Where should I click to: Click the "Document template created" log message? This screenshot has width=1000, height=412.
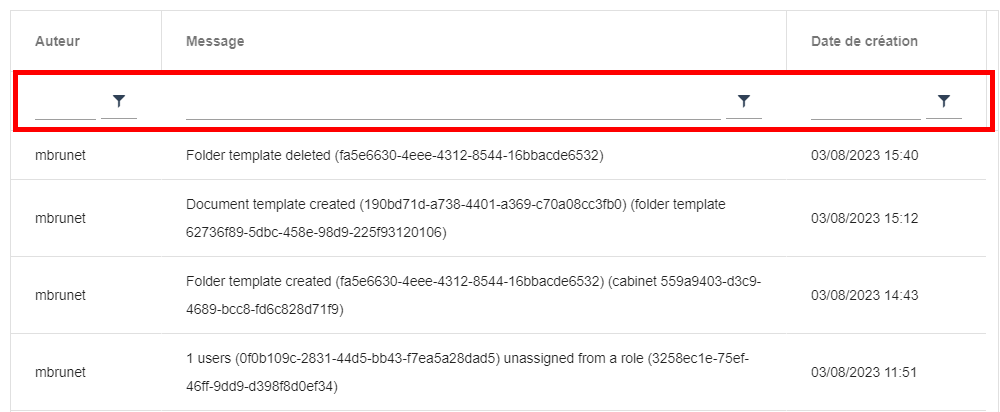coord(455,218)
